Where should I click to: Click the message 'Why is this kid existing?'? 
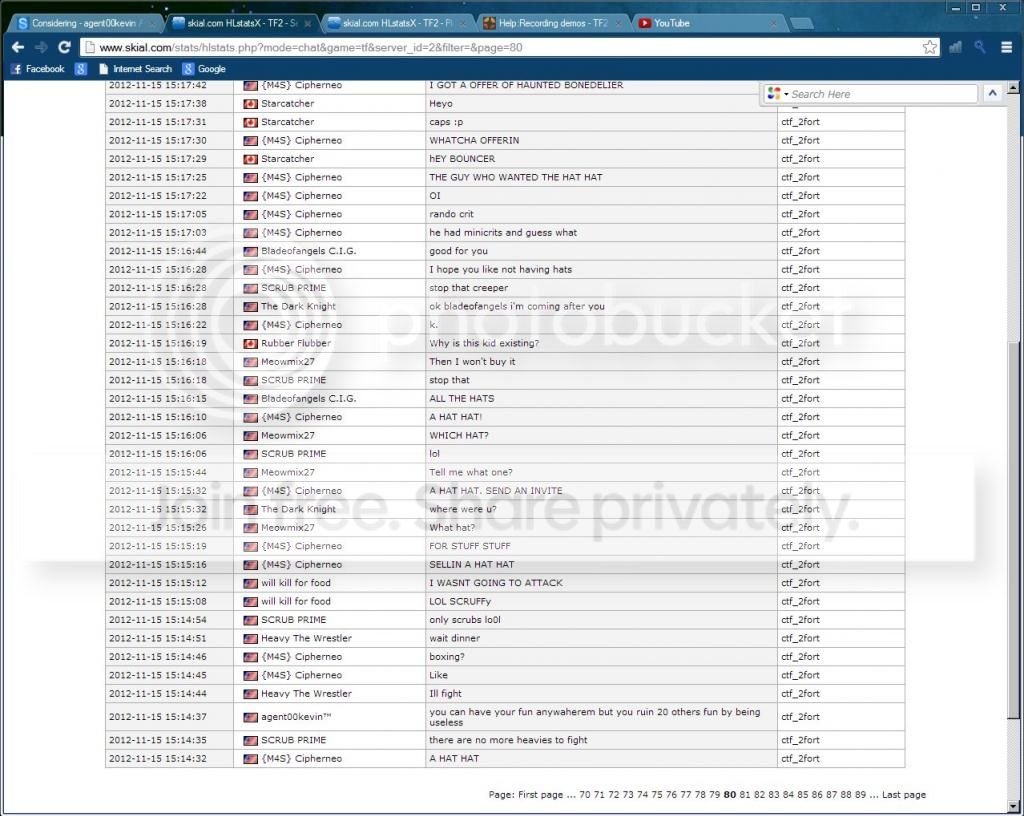click(484, 343)
